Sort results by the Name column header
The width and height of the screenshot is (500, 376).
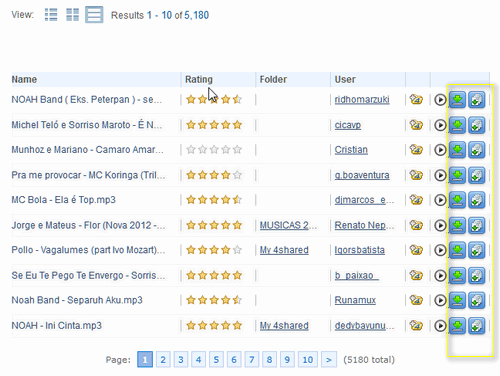coord(24,80)
